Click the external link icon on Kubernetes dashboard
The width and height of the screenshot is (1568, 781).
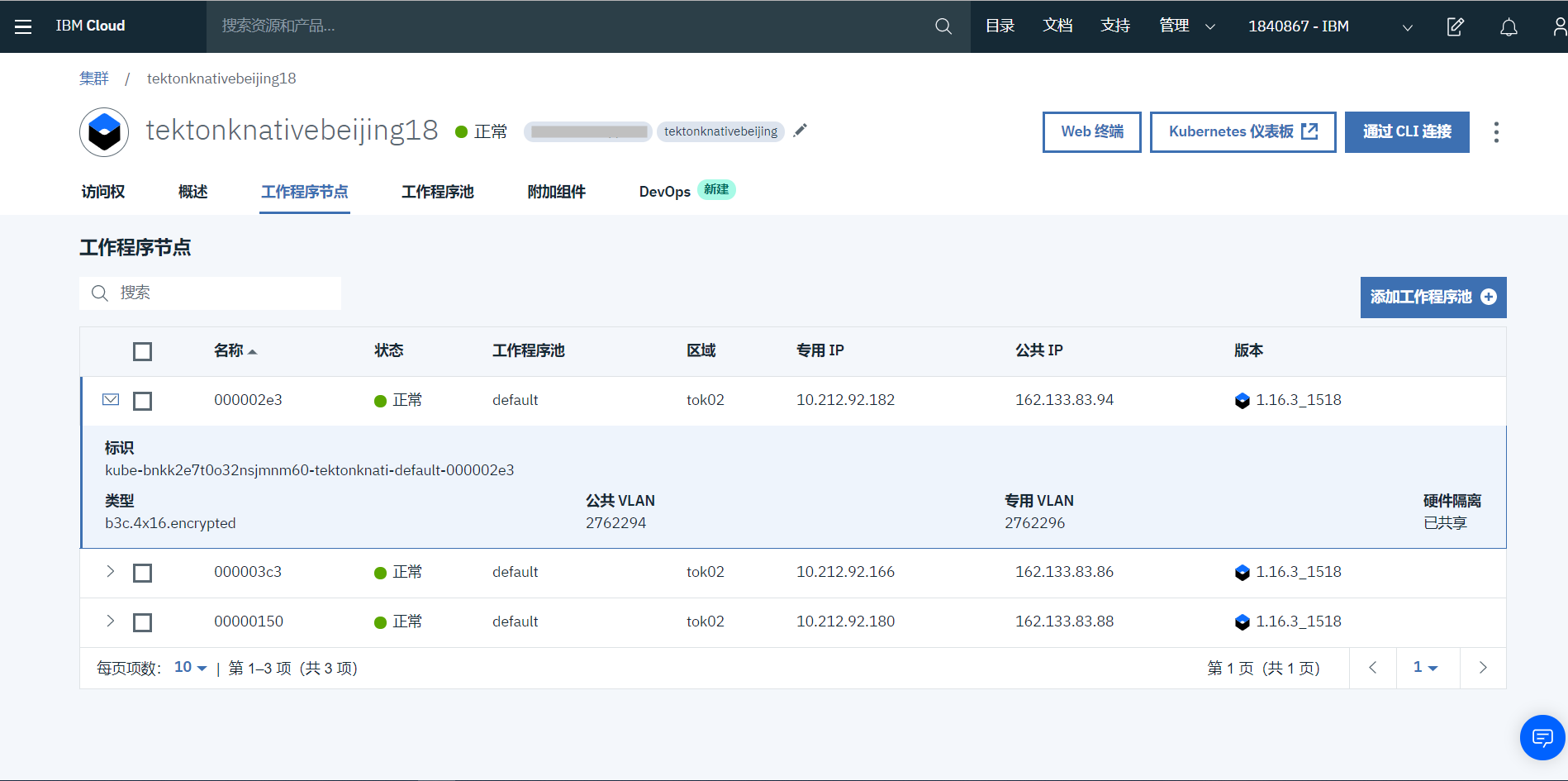[x=1309, y=131]
